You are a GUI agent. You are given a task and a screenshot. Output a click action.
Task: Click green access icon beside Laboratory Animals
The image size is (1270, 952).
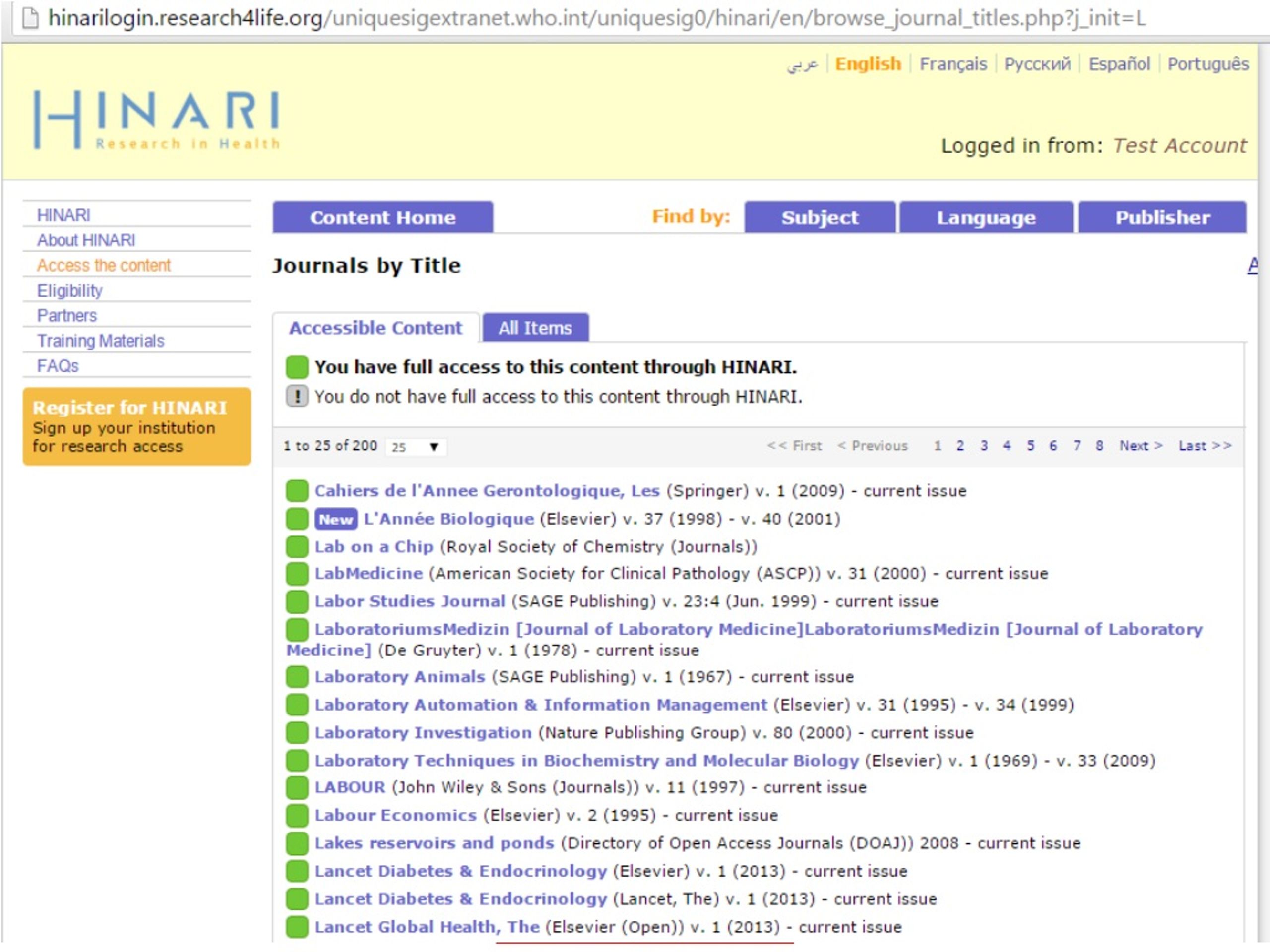pos(297,677)
